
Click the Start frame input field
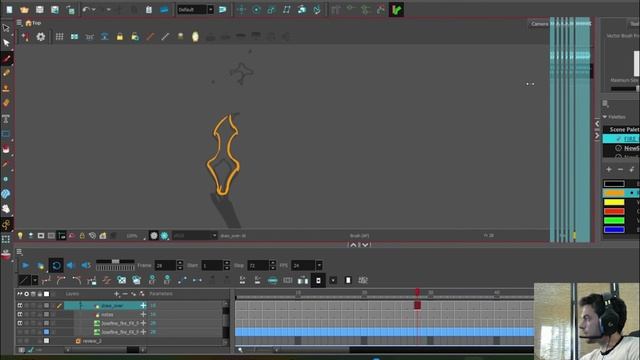(x=212, y=265)
